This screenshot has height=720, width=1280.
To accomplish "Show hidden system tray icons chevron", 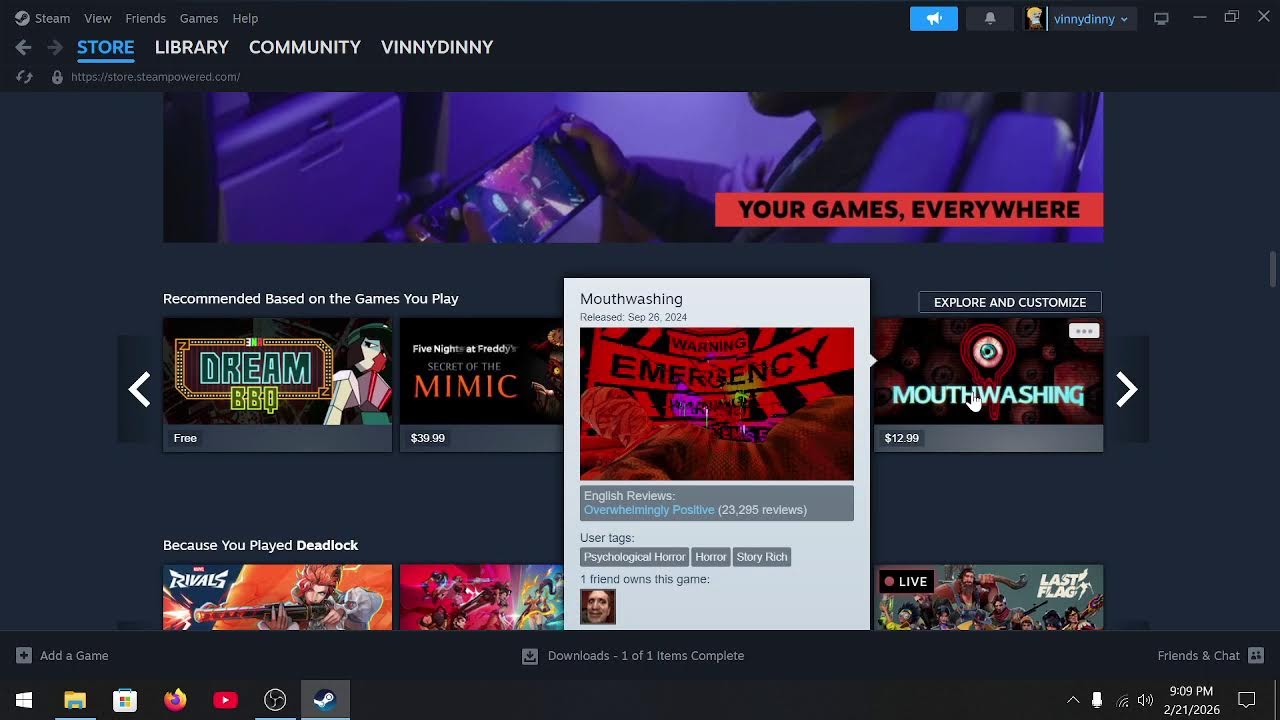I will [1073, 700].
